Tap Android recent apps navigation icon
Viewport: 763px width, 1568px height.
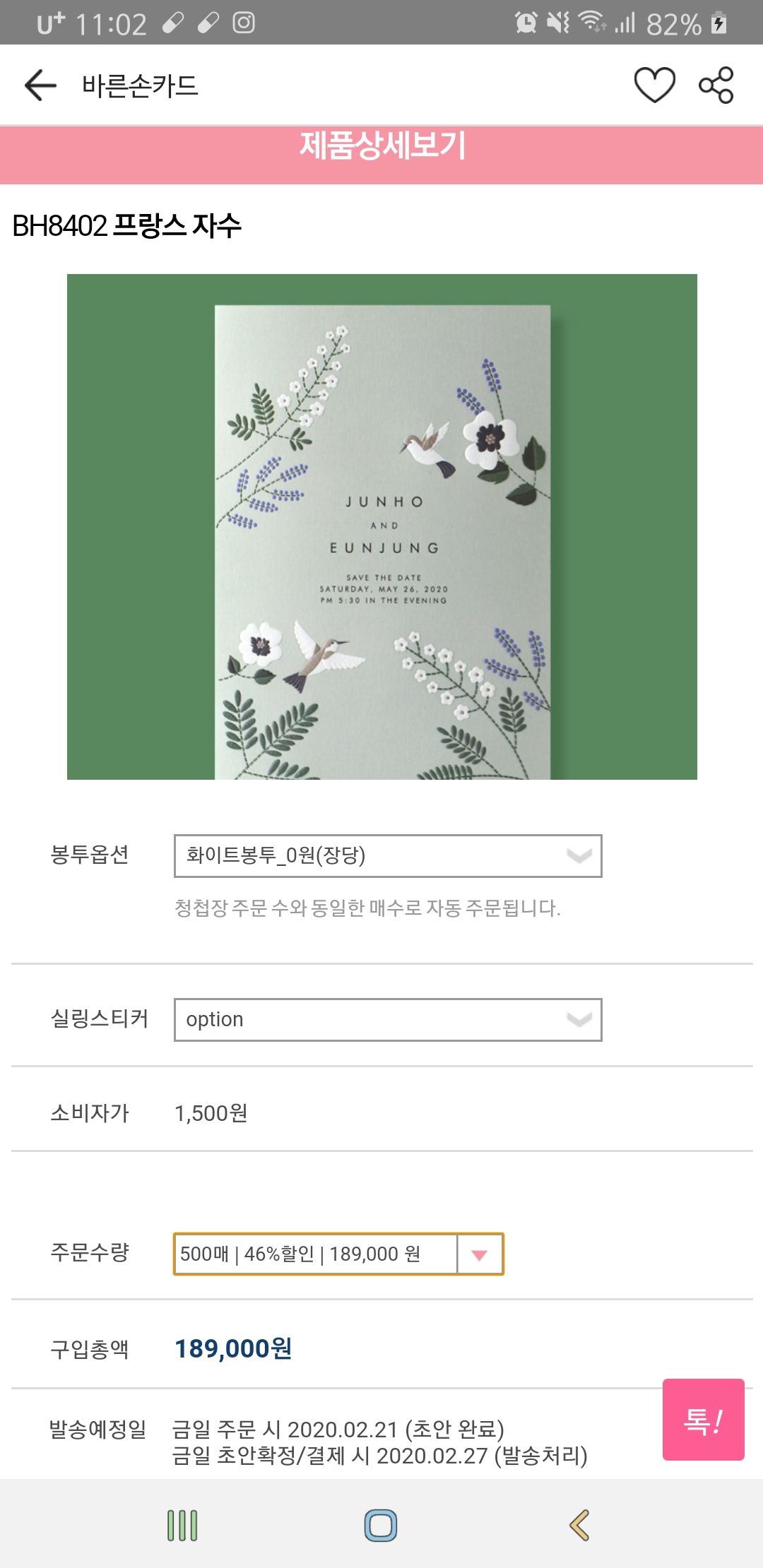point(182,1526)
